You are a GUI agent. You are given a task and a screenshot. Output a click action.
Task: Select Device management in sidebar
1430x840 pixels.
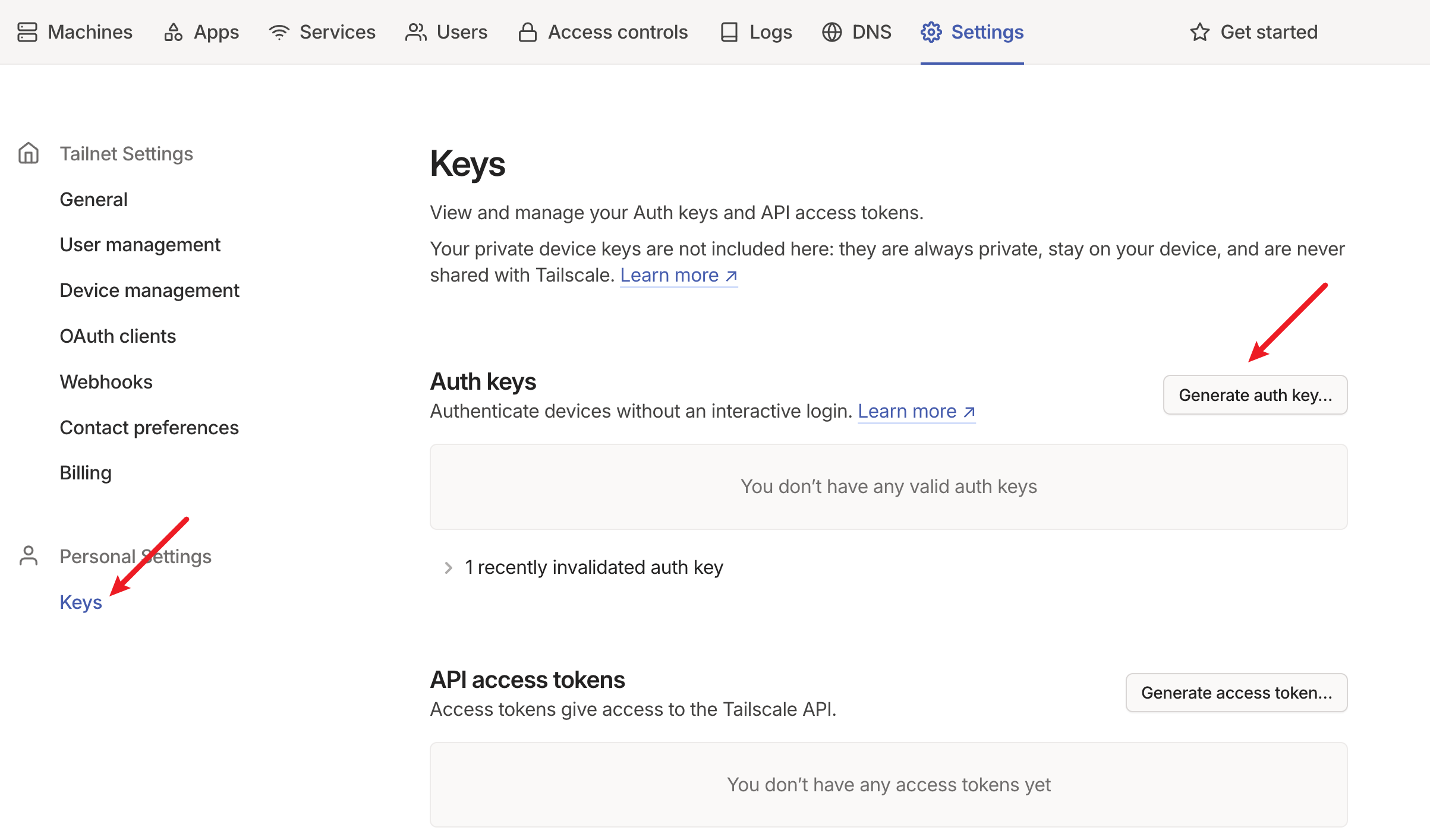pyautogui.click(x=149, y=290)
